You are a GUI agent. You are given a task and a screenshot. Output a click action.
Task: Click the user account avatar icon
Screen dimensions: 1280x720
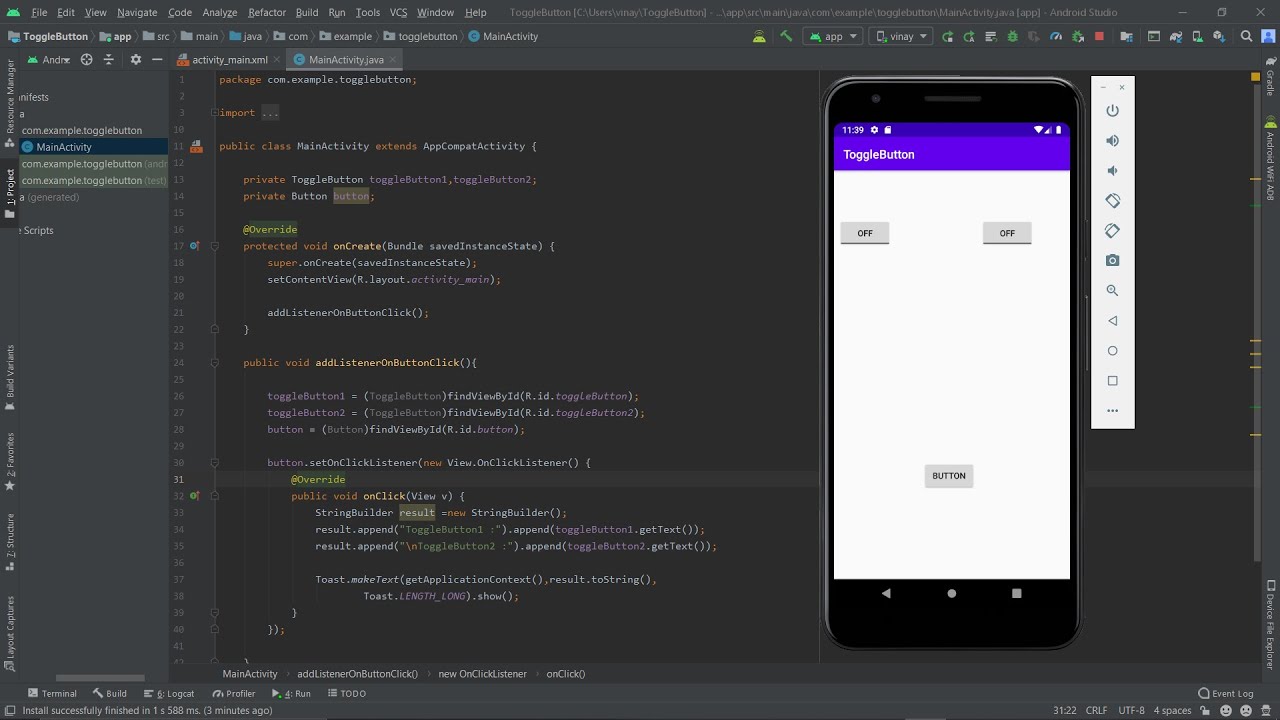point(1267,36)
